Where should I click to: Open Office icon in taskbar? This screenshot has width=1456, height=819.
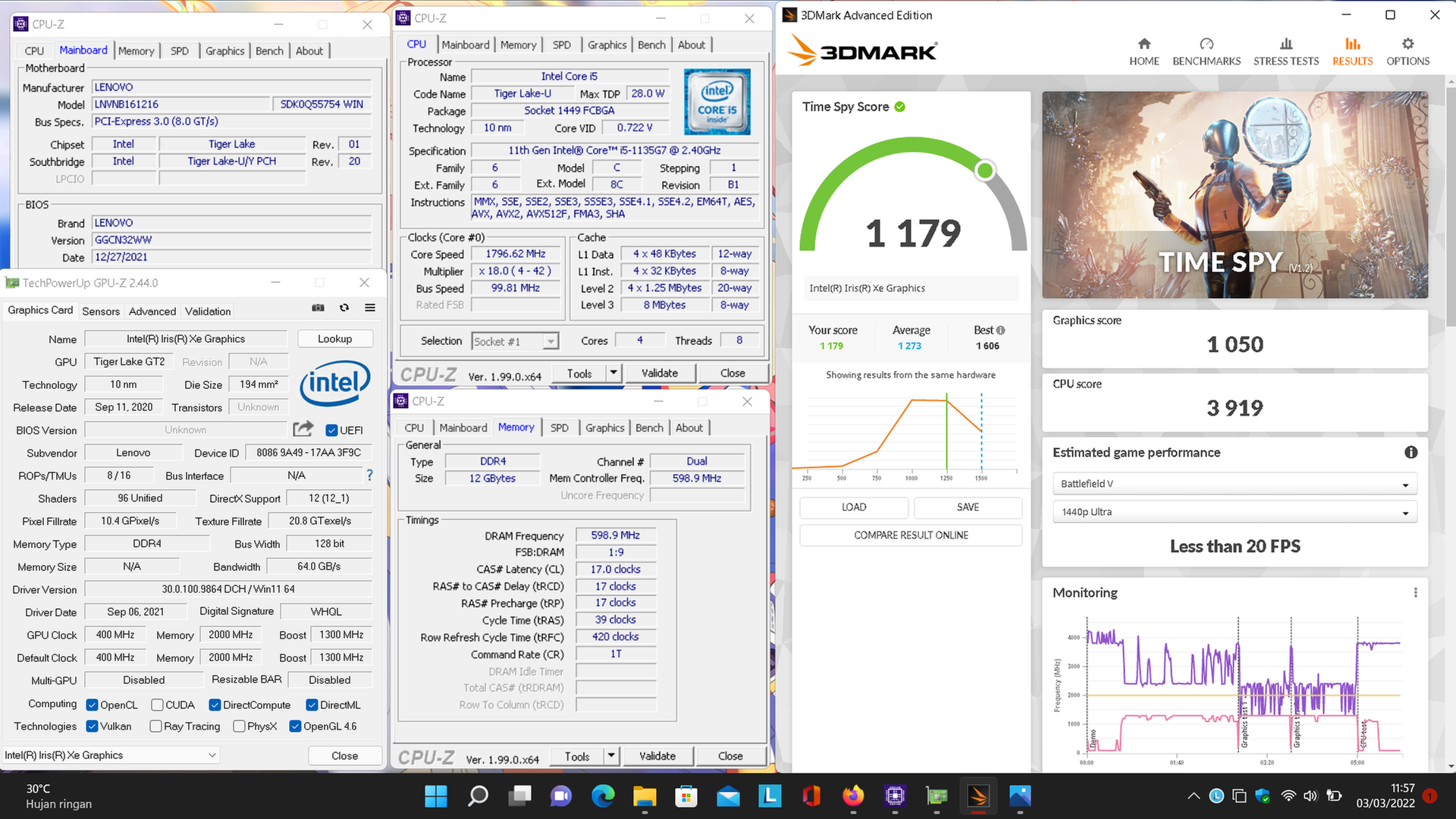coord(811,796)
